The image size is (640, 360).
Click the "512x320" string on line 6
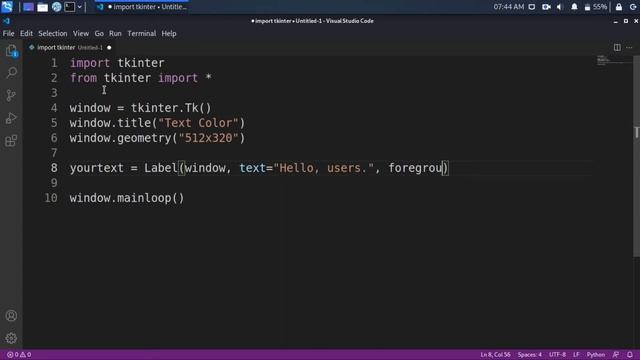click(x=208, y=138)
